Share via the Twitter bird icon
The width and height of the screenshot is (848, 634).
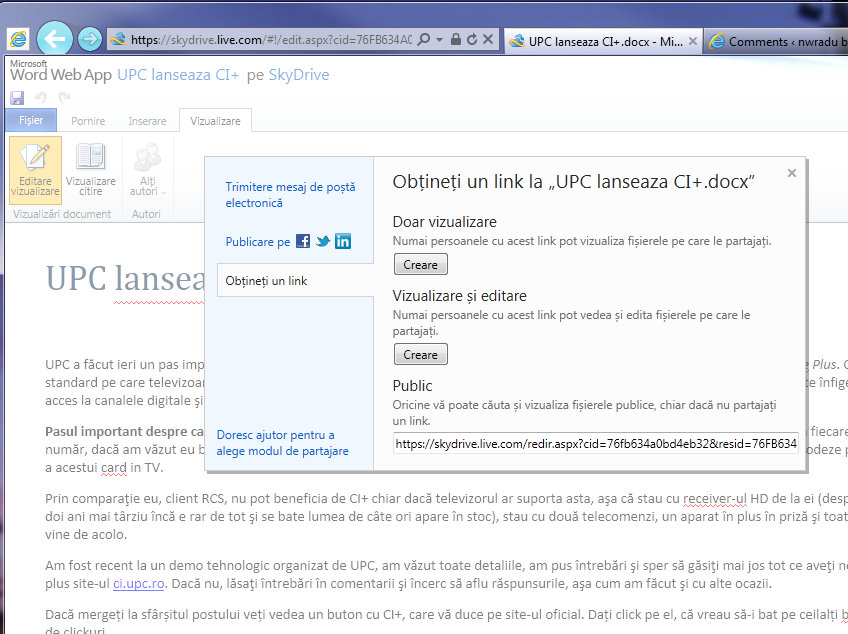(x=323, y=241)
